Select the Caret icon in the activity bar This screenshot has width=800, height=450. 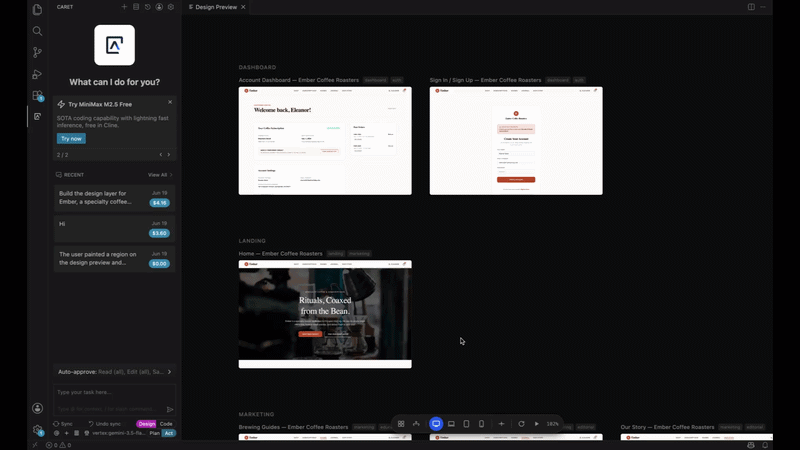(x=37, y=116)
